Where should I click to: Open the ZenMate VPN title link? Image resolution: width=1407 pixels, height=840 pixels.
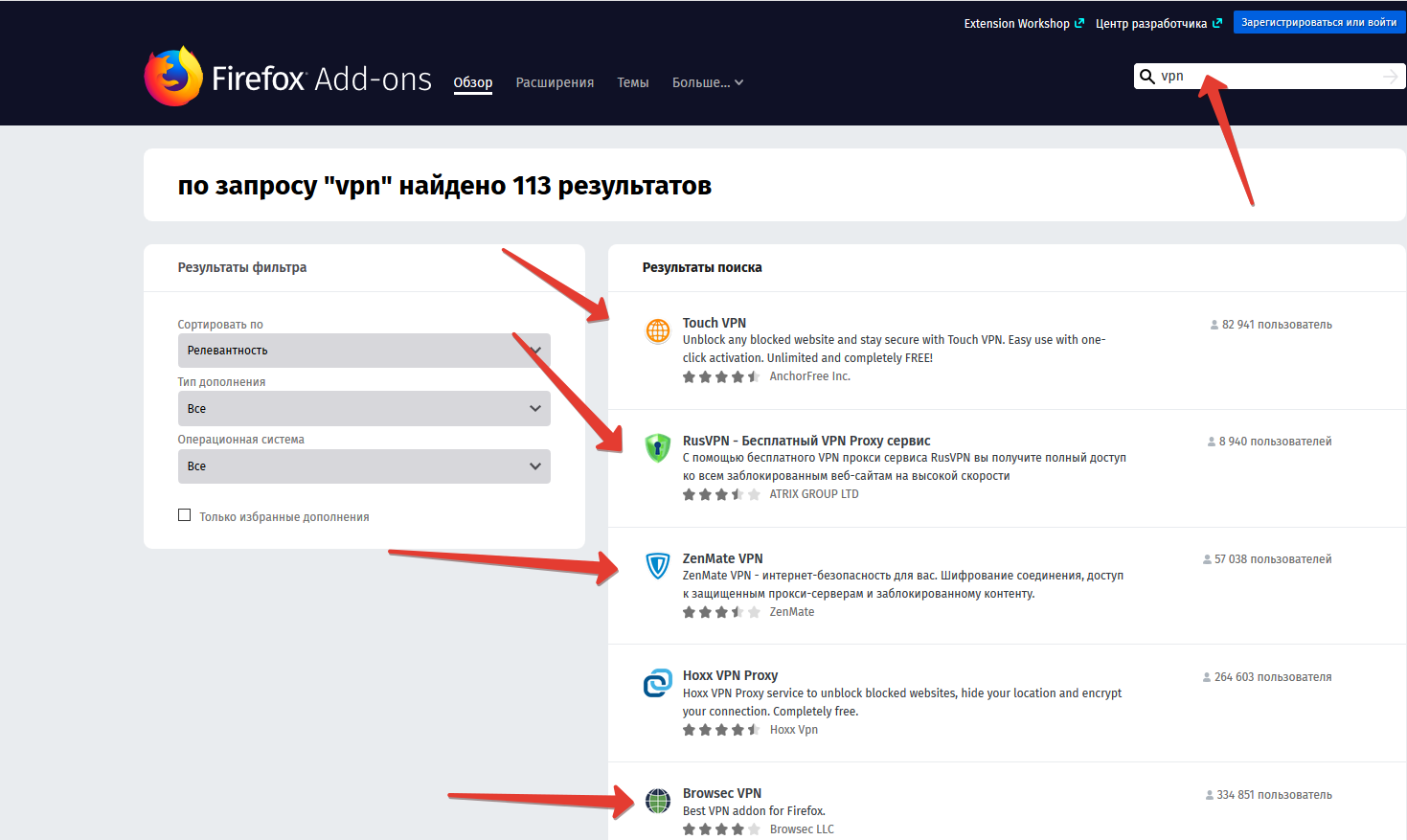pos(723,558)
